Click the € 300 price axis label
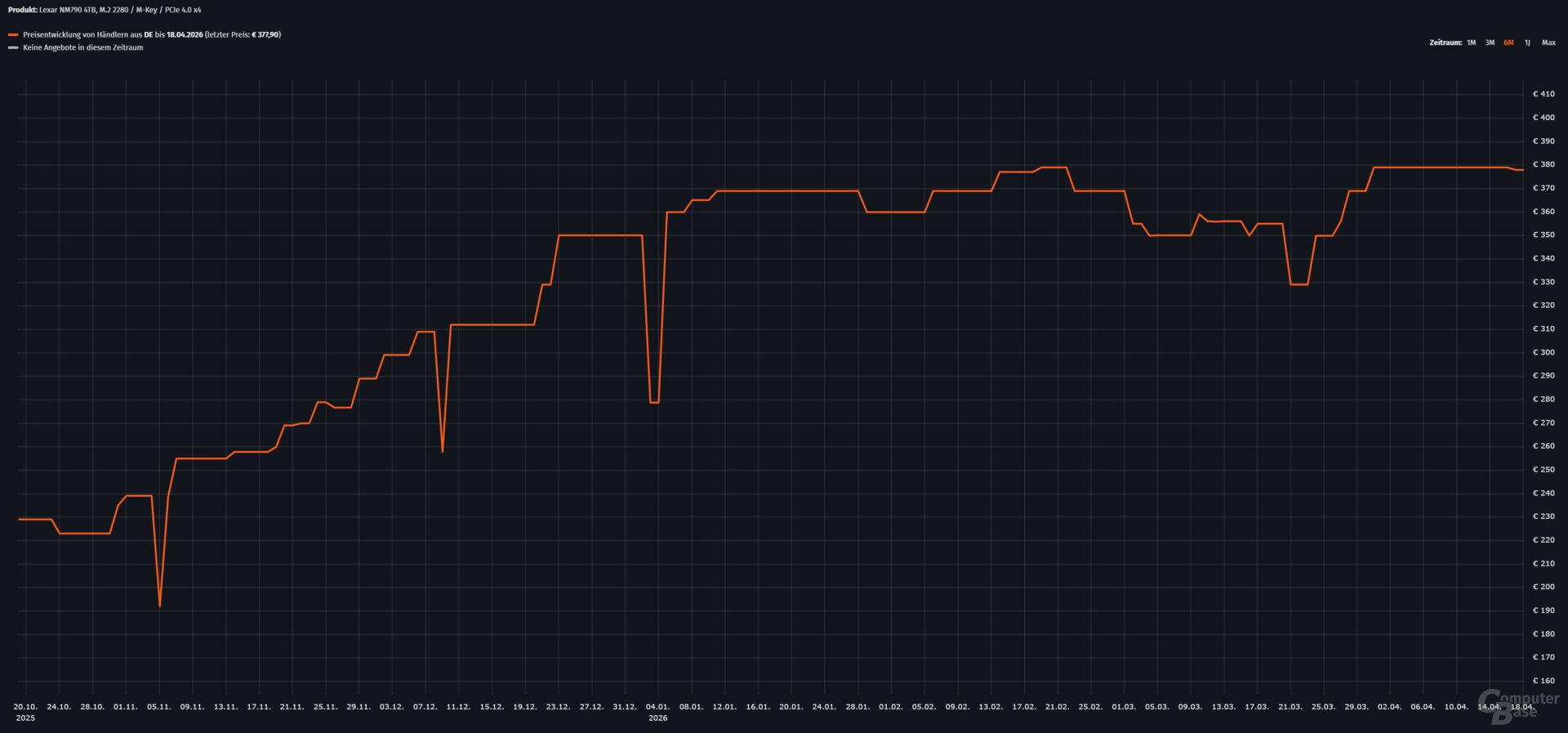This screenshot has width=1568, height=733. 1543,352
